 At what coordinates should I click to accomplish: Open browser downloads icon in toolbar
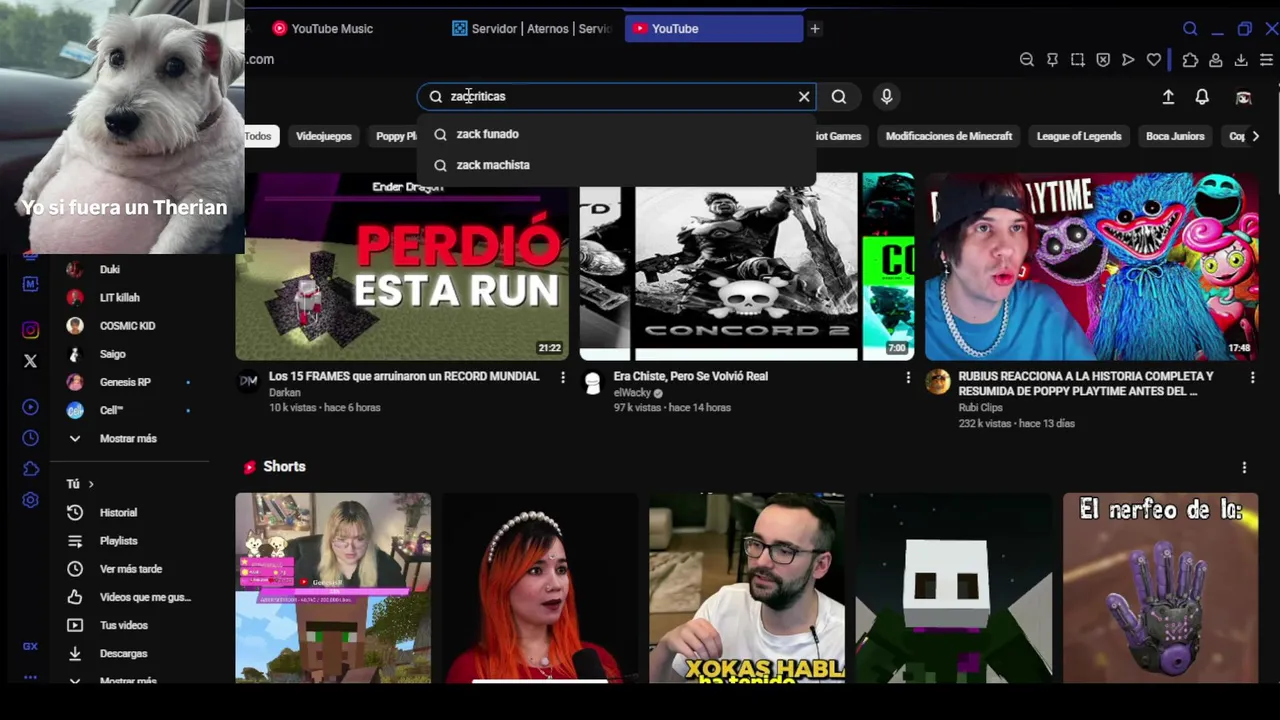(1241, 60)
